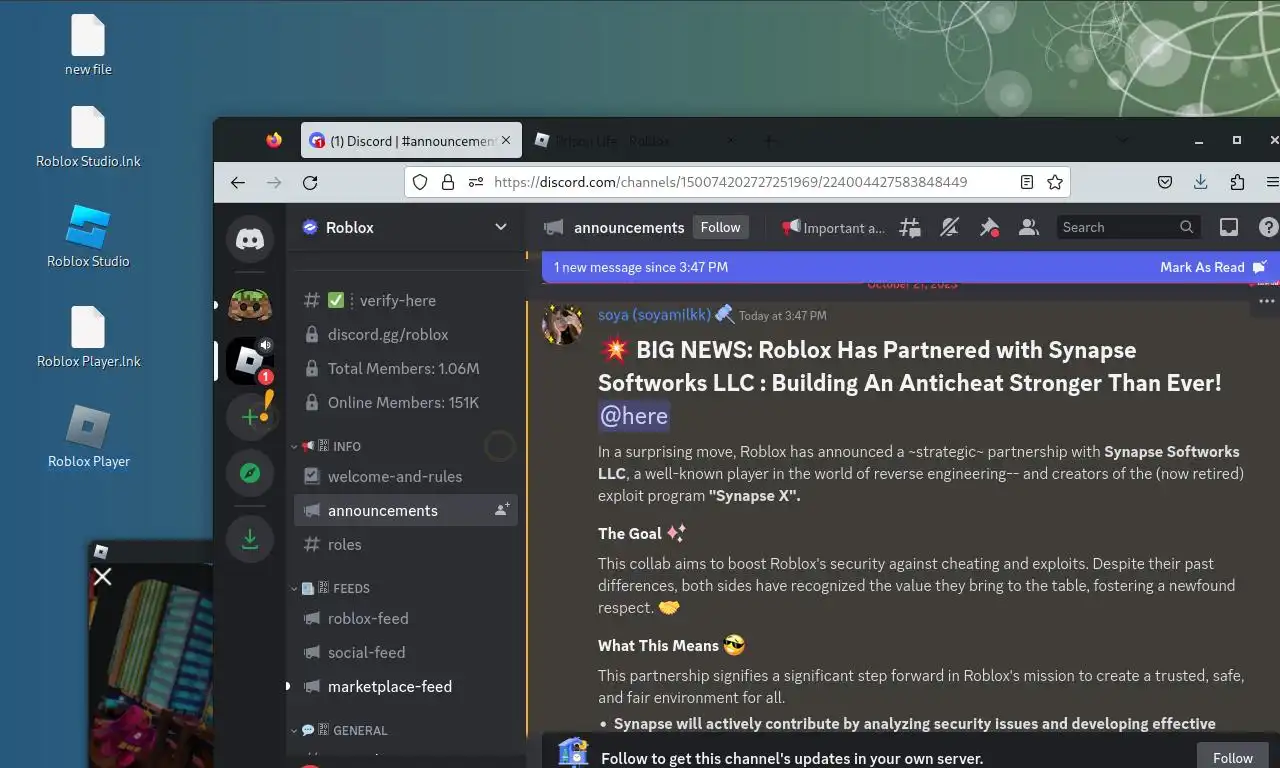Open the Threads icon in channel header
This screenshot has width=1280, height=768.
click(909, 228)
